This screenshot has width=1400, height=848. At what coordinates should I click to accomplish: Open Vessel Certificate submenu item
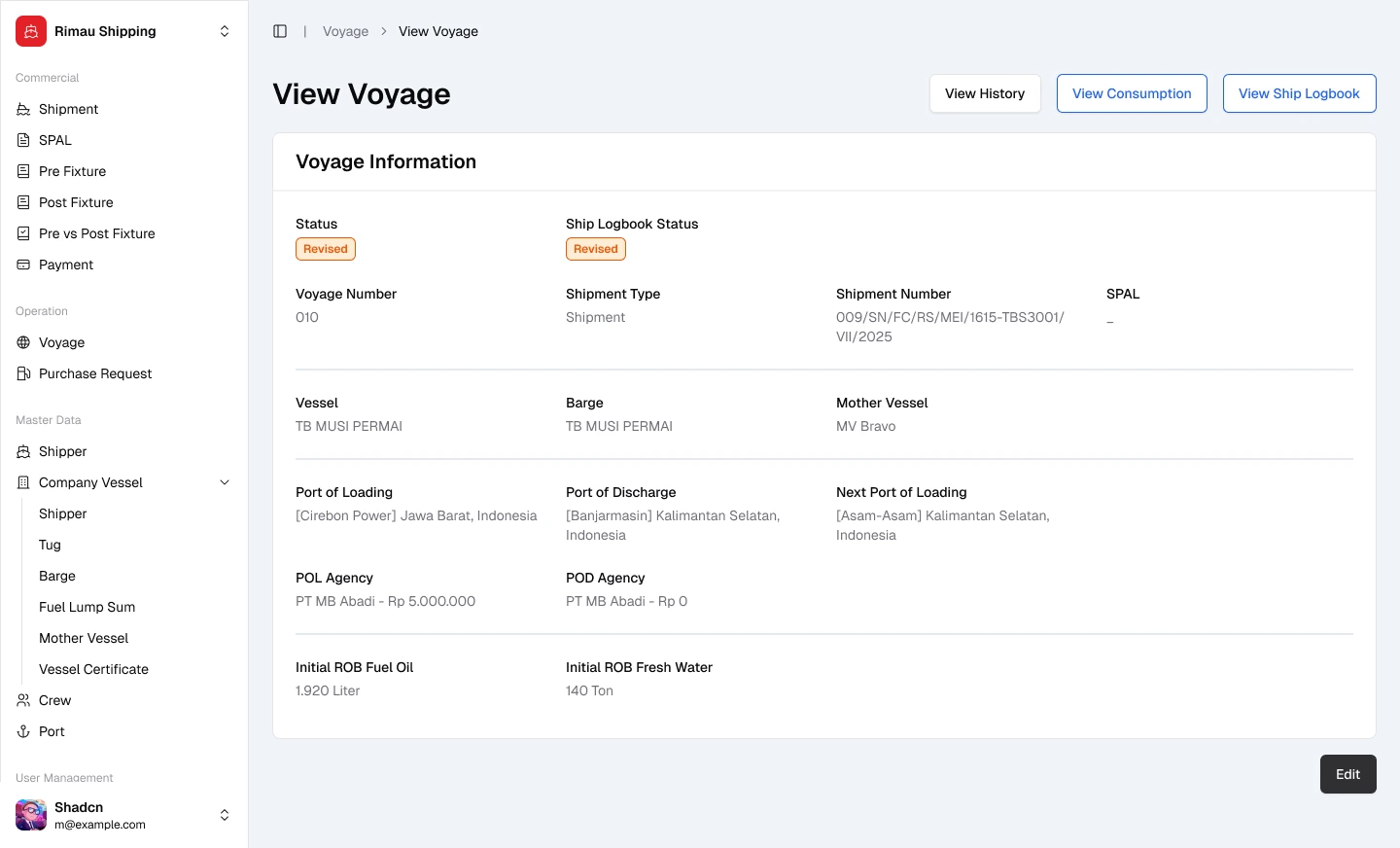93,669
